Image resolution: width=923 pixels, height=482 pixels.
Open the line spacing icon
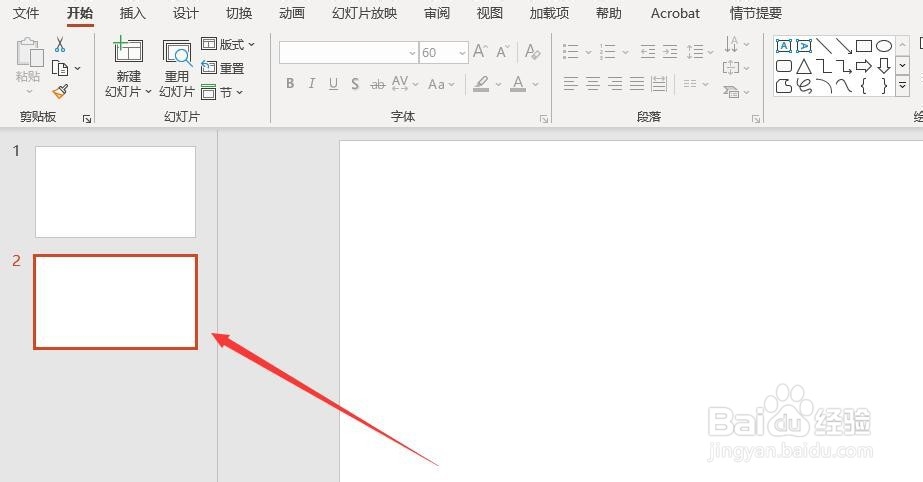point(695,52)
